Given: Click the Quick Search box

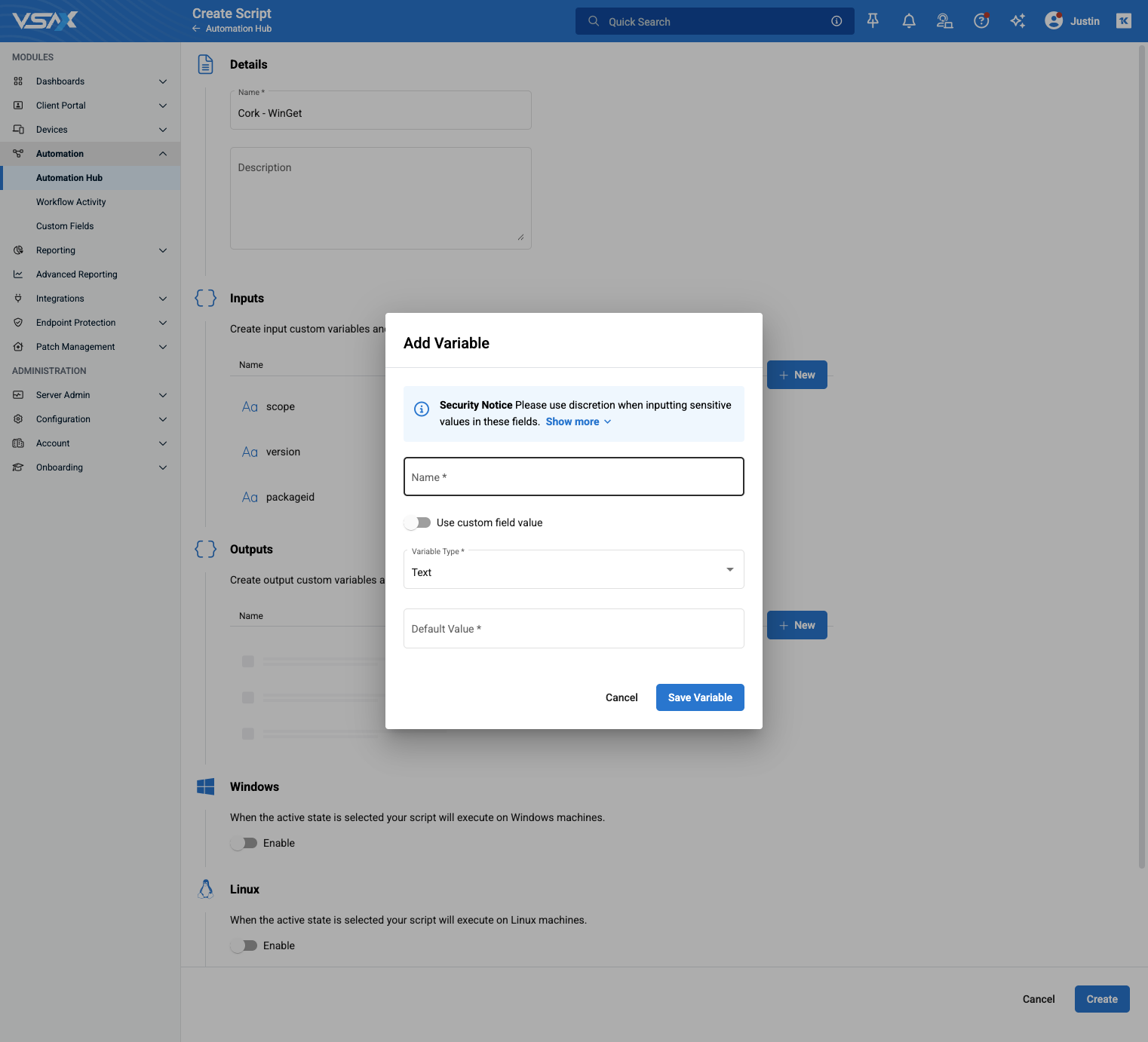Looking at the screenshot, I should 715,21.
